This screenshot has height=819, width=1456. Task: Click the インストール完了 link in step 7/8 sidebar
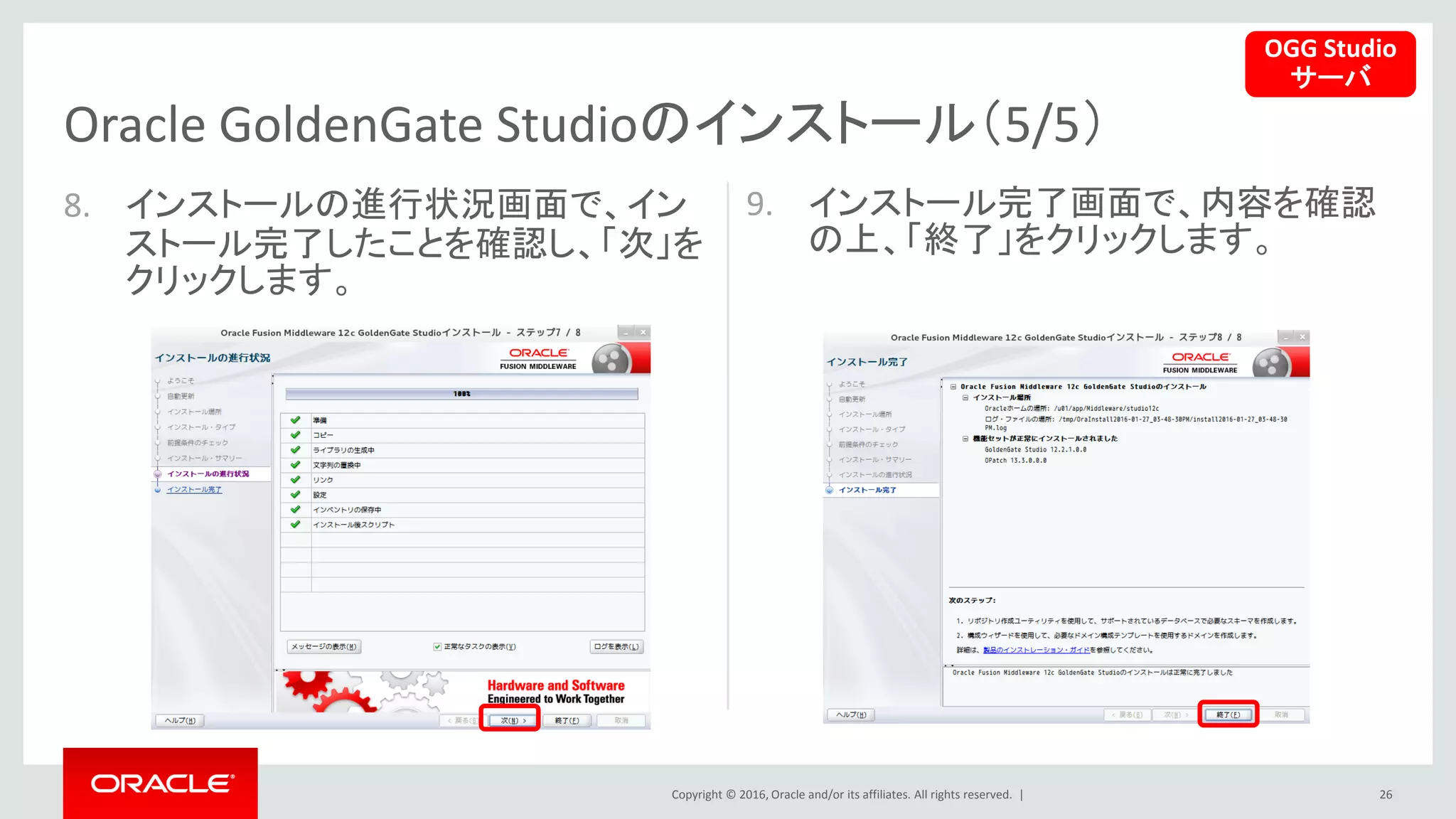click(x=194, y=489)
